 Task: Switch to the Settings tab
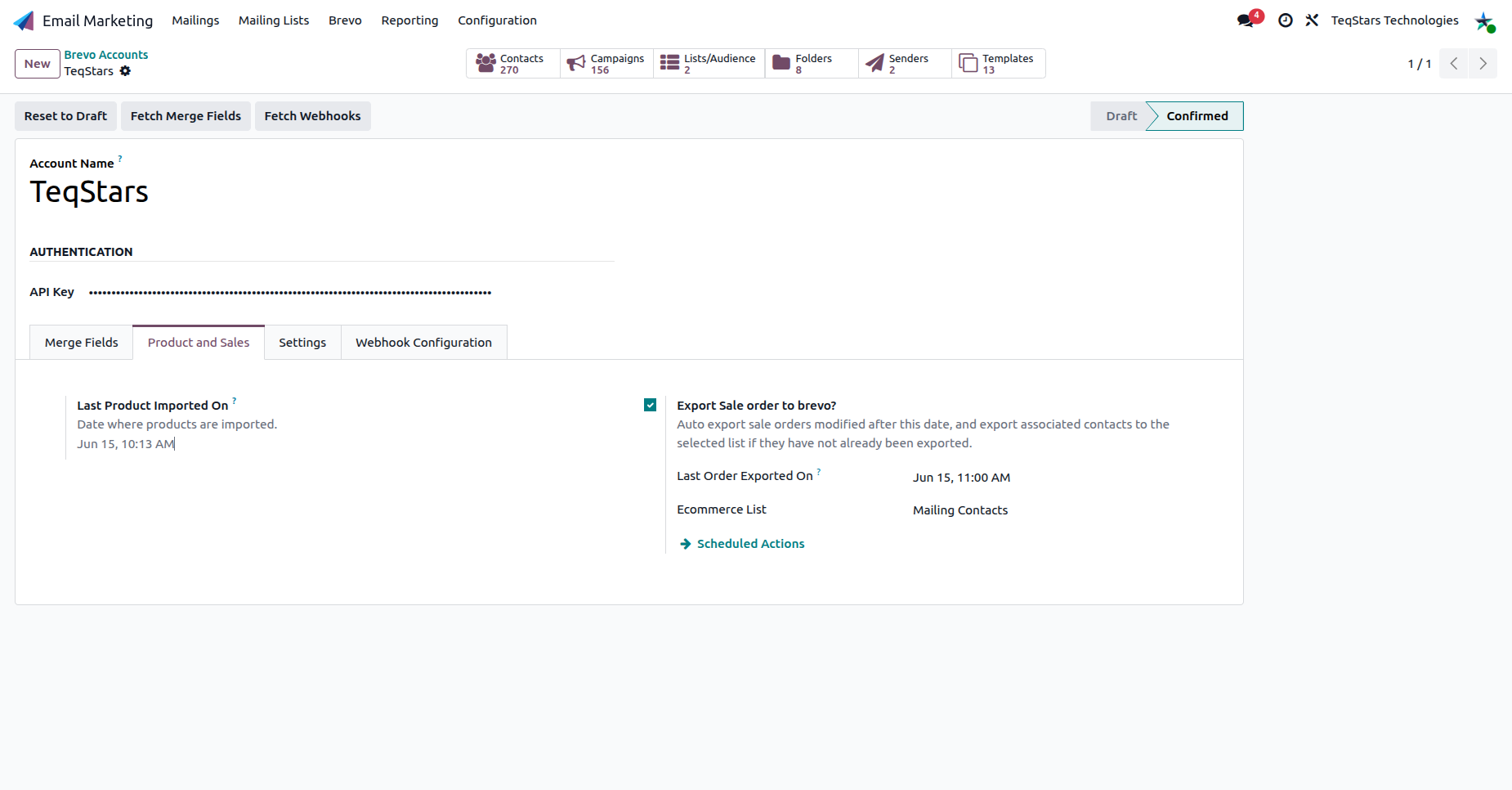coord(302,343)
